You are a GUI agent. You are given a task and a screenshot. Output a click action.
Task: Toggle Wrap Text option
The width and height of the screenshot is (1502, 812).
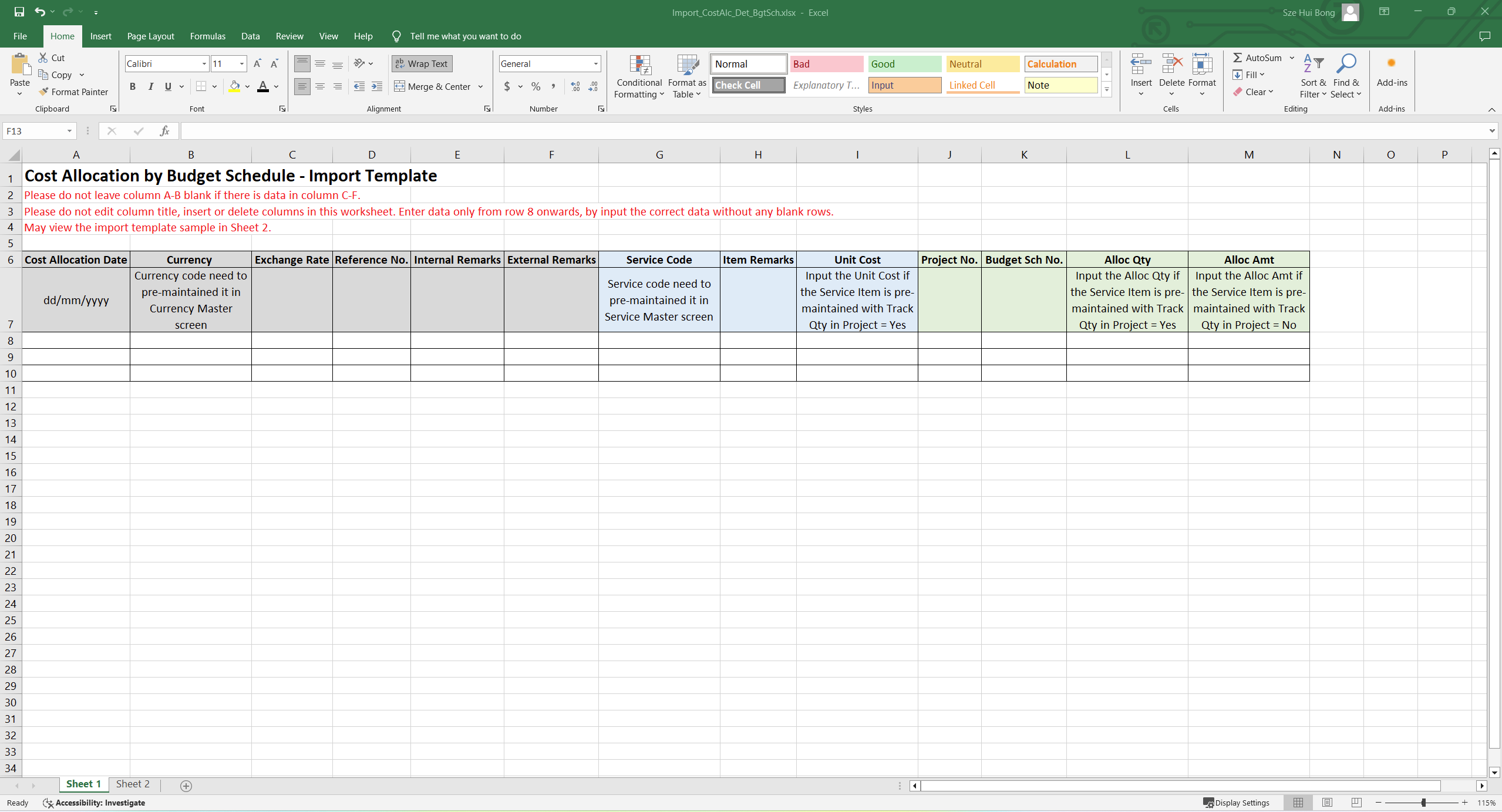click(x=422, y=63)
